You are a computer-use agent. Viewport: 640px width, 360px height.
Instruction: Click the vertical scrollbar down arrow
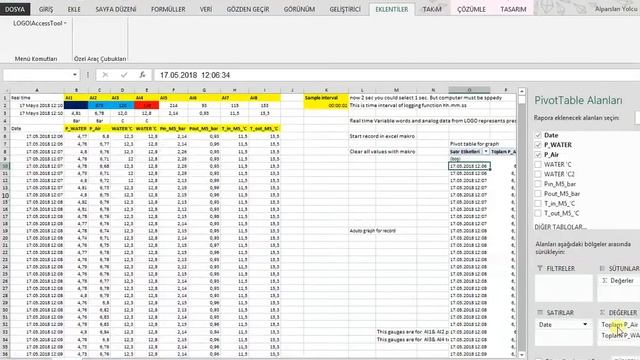click(x=522, y=355)
